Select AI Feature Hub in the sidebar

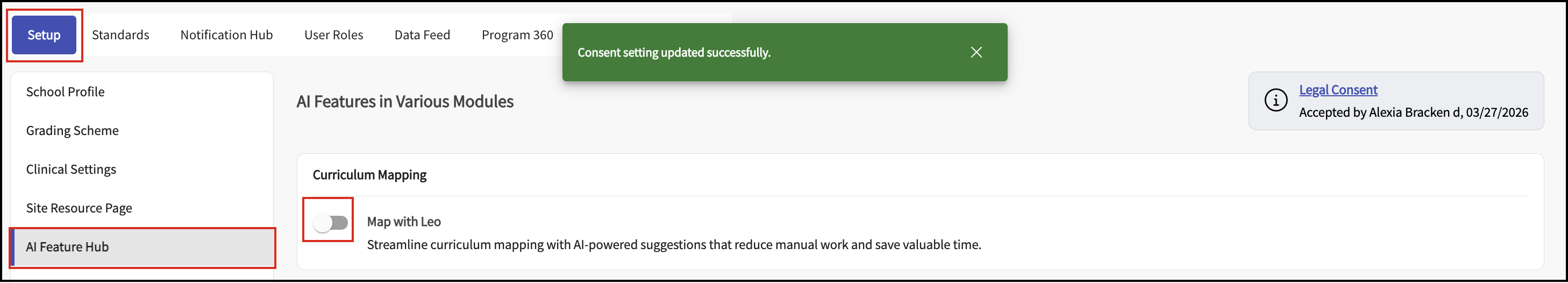pyautogui.click(x=68, y=247)
